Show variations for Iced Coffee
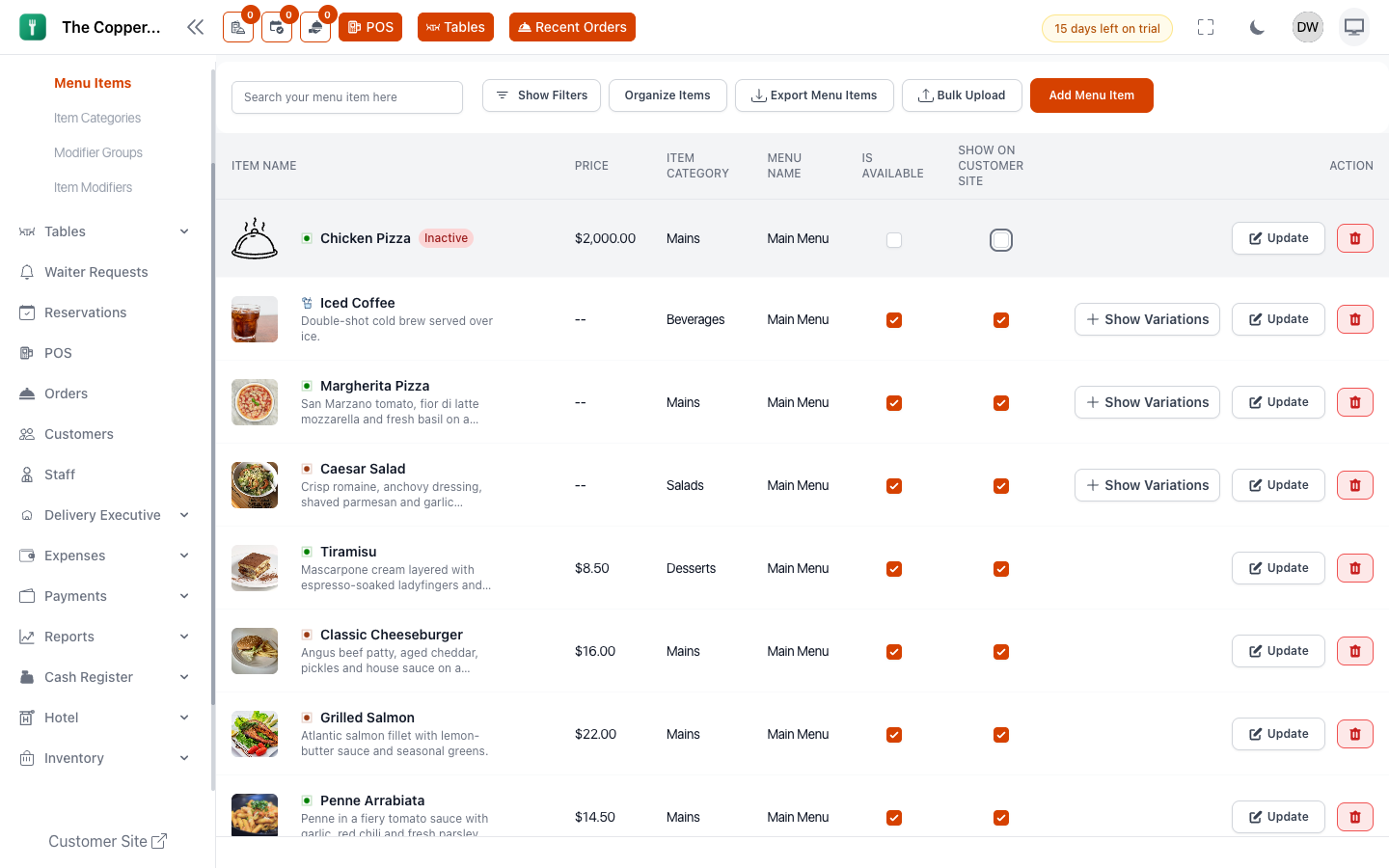 coord(1147,319)
